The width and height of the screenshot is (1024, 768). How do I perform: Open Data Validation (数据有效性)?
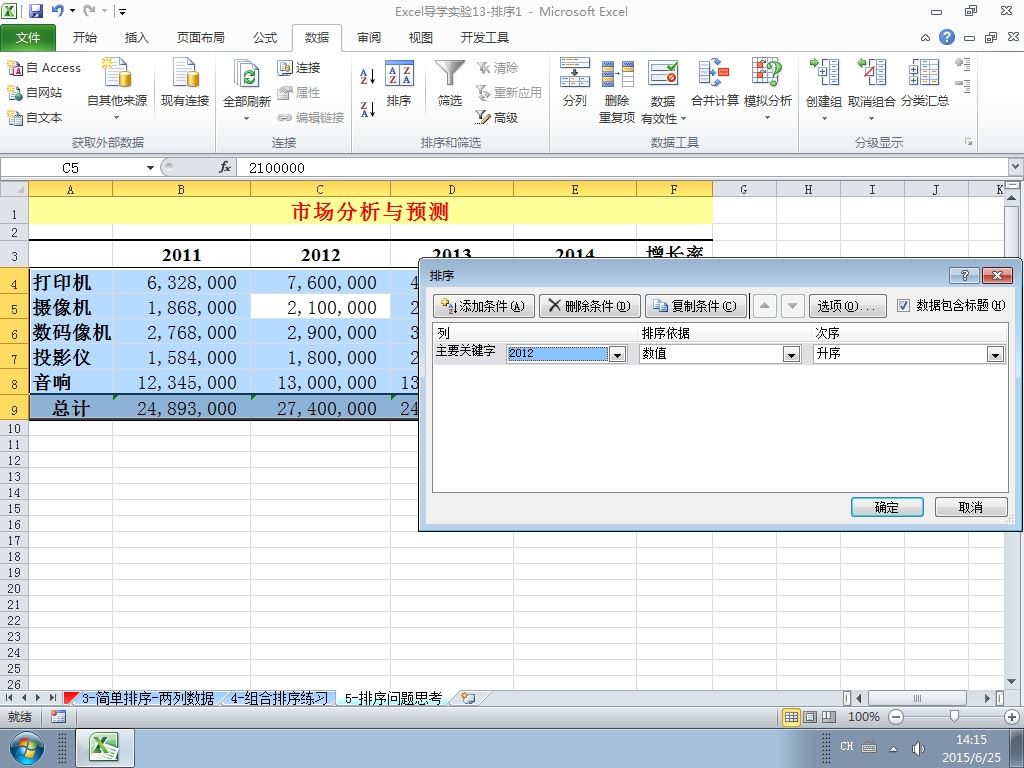(663, 90)
